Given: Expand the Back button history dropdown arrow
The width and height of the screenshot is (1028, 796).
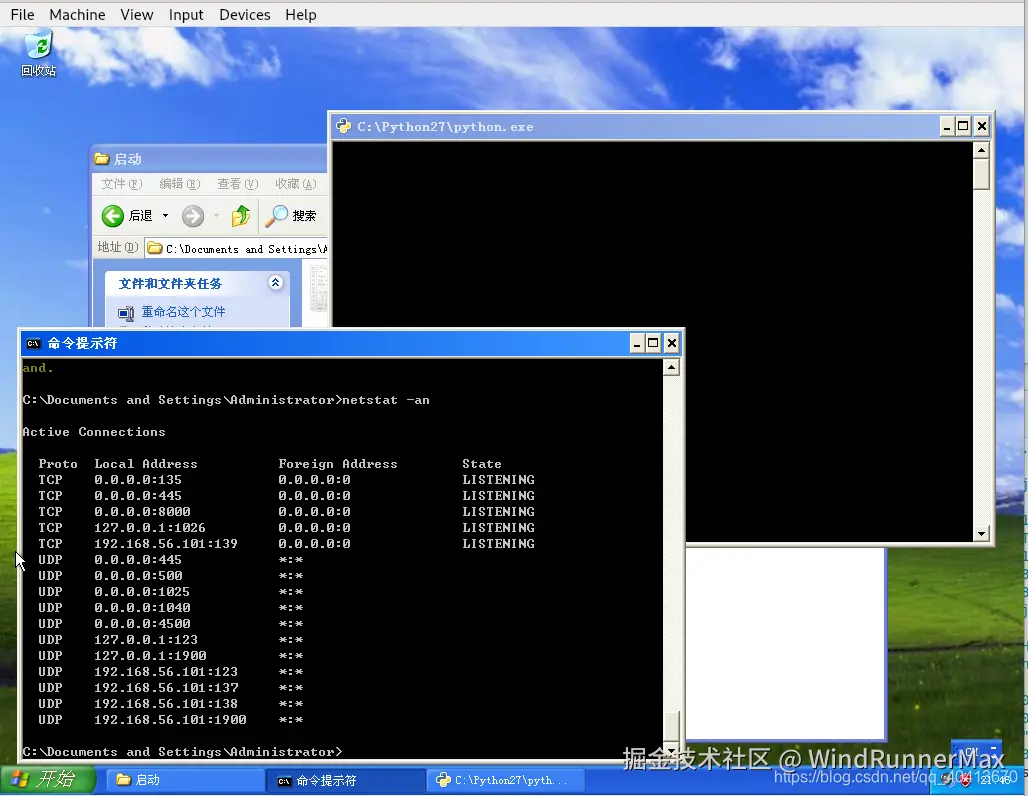Looking at the screenshot, I should click(x=165, y=216).
